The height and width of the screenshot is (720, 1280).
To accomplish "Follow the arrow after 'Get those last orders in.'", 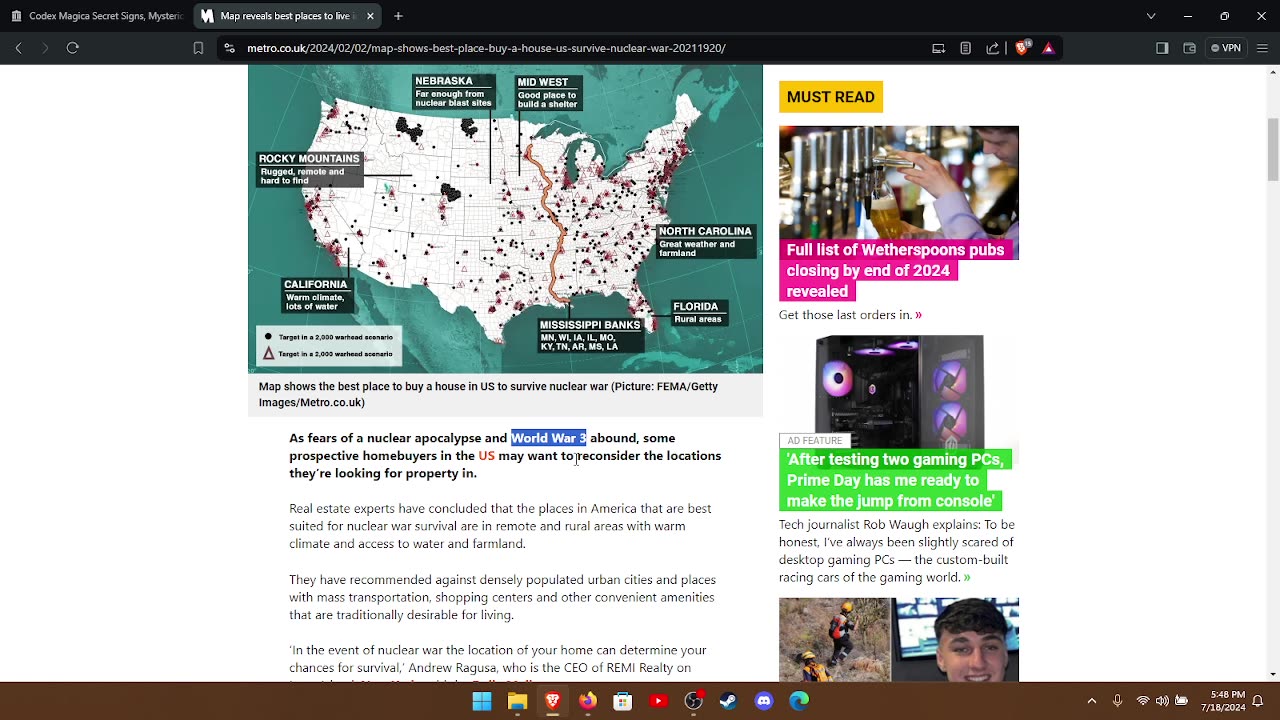I will tap(918, 315).
